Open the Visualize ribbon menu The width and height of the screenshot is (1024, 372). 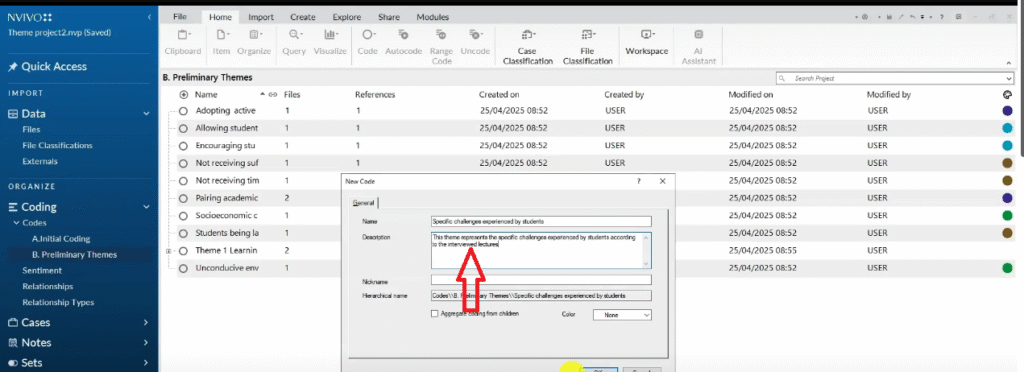click(330, 41)
